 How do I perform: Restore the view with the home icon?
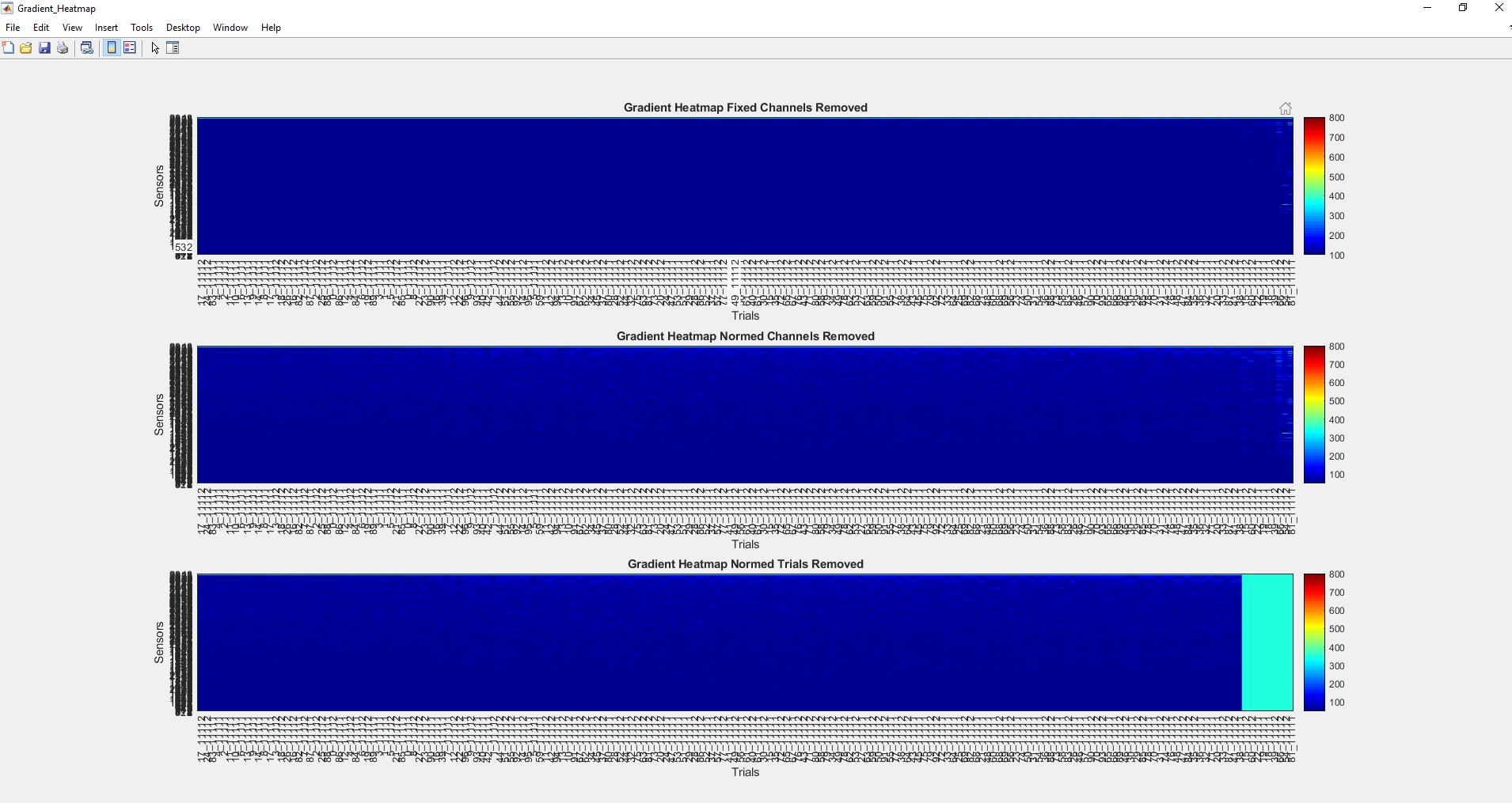coord(1286,108)
